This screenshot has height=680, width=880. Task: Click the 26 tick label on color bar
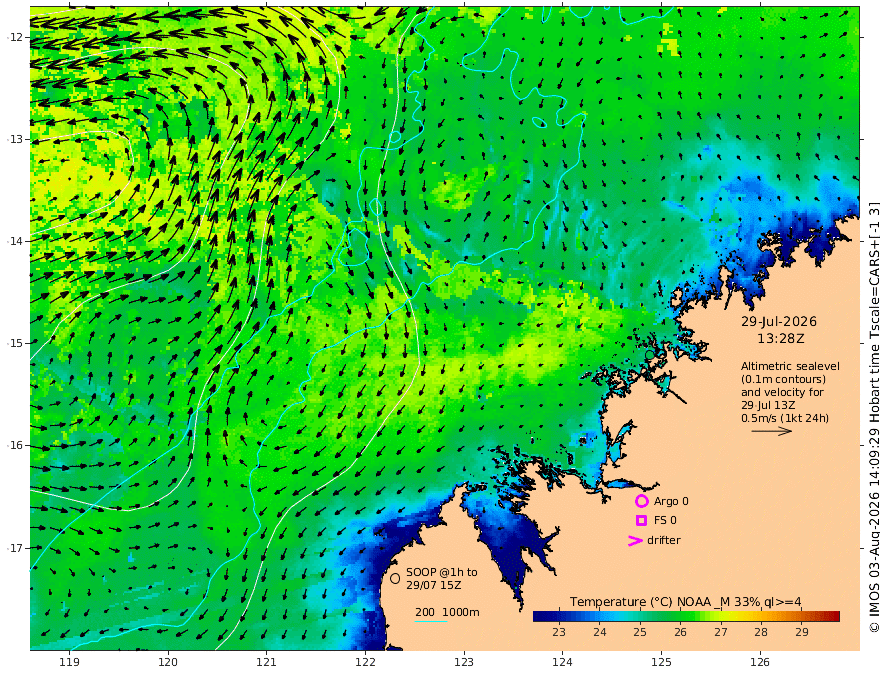click(680, 632)
